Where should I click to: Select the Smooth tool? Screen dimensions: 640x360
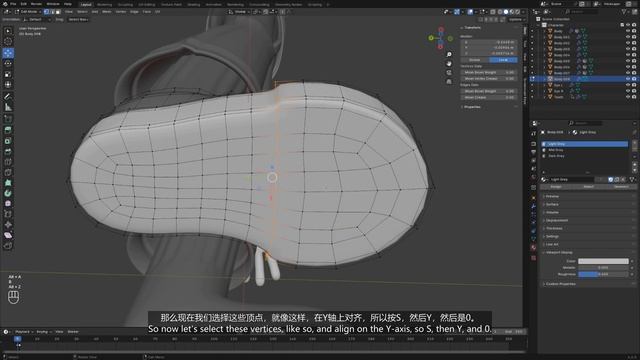[8, 204]
